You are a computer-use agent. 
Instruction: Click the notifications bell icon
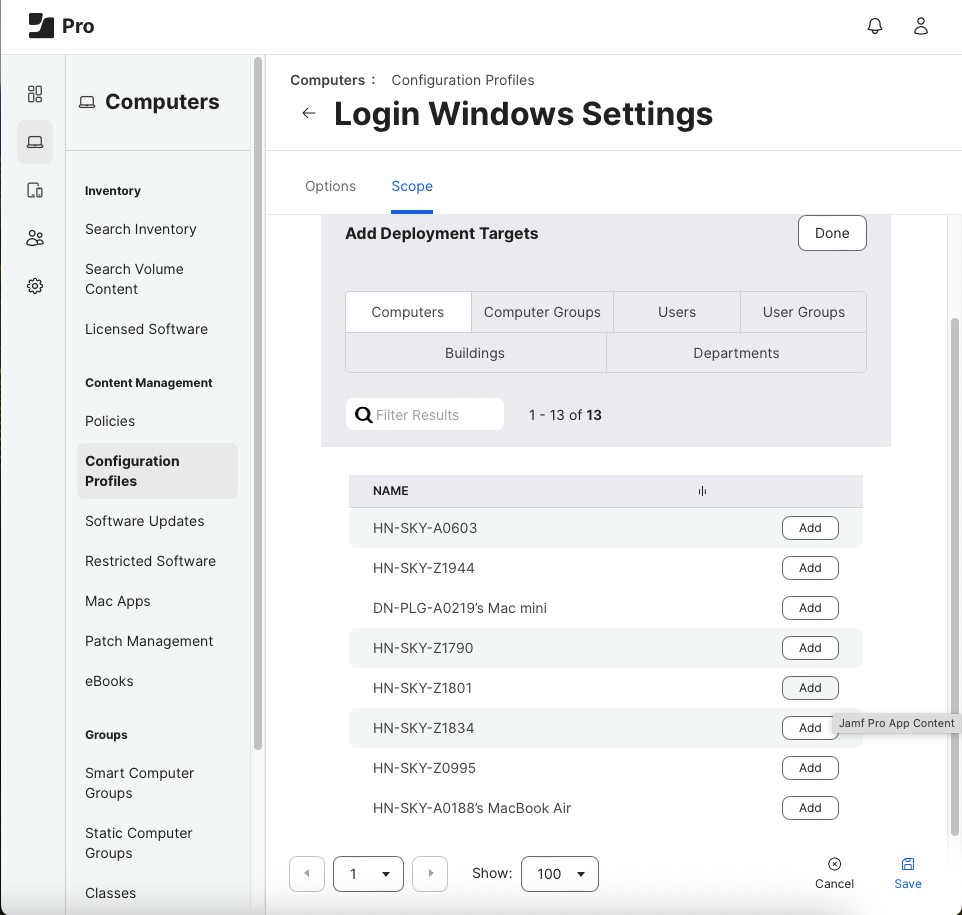tap(875, 27)
